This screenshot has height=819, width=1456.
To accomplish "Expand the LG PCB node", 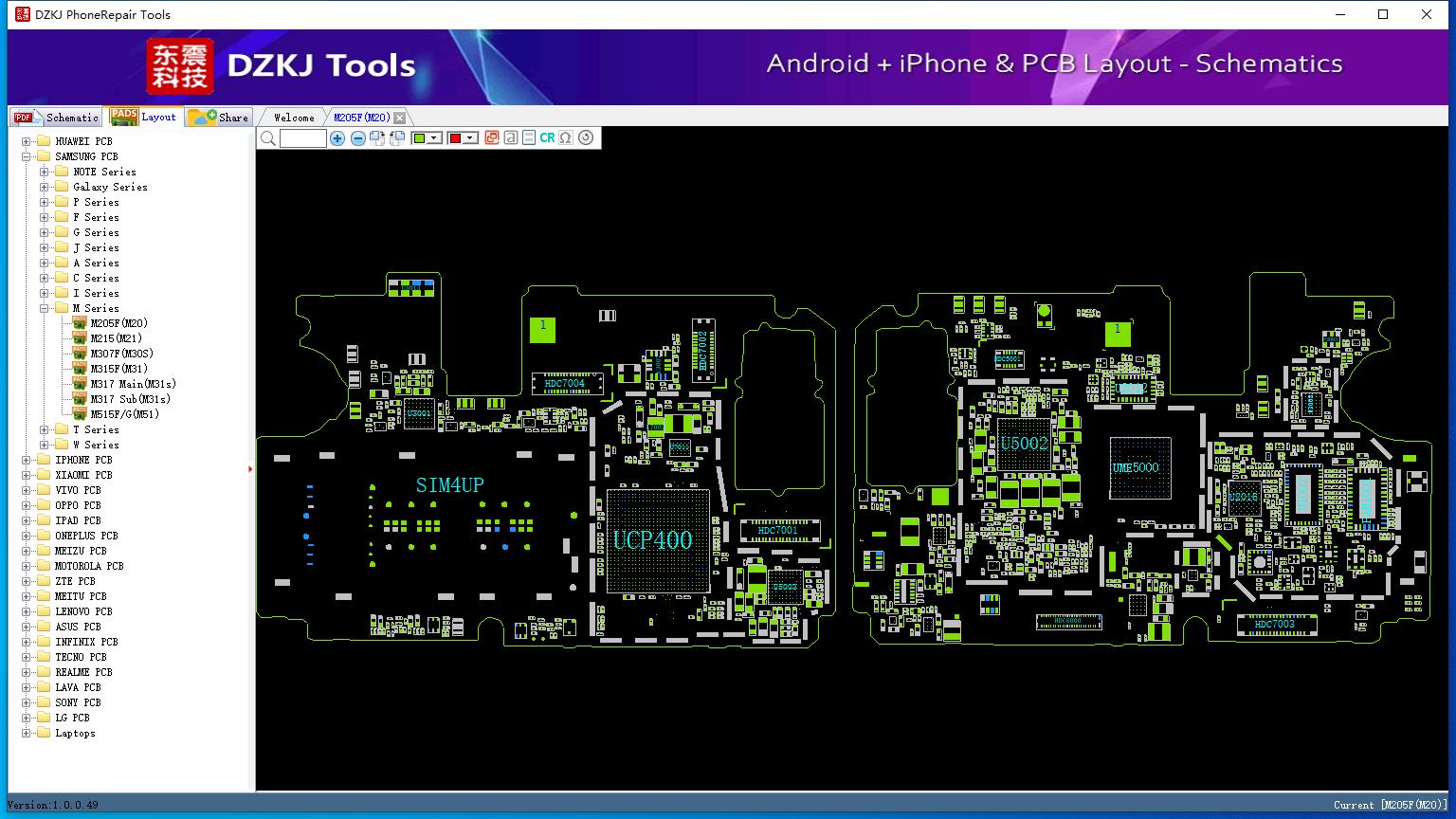I will (x=27, y=719).
